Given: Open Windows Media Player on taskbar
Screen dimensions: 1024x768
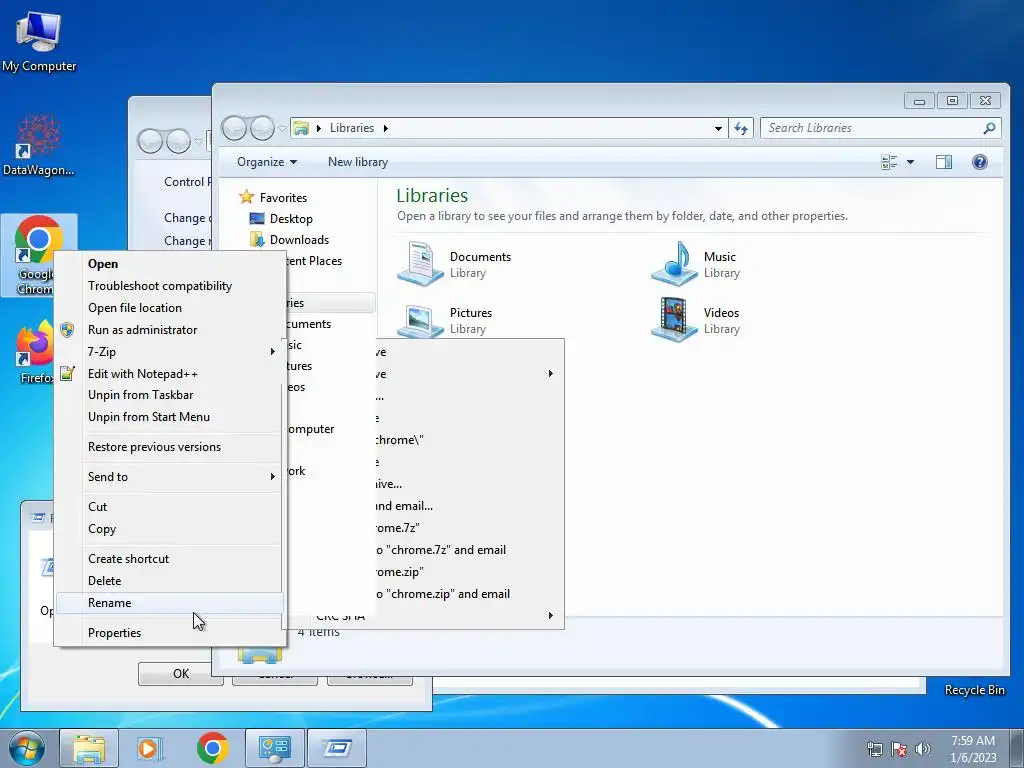Looking at the screenshot, I should point(150,748).
